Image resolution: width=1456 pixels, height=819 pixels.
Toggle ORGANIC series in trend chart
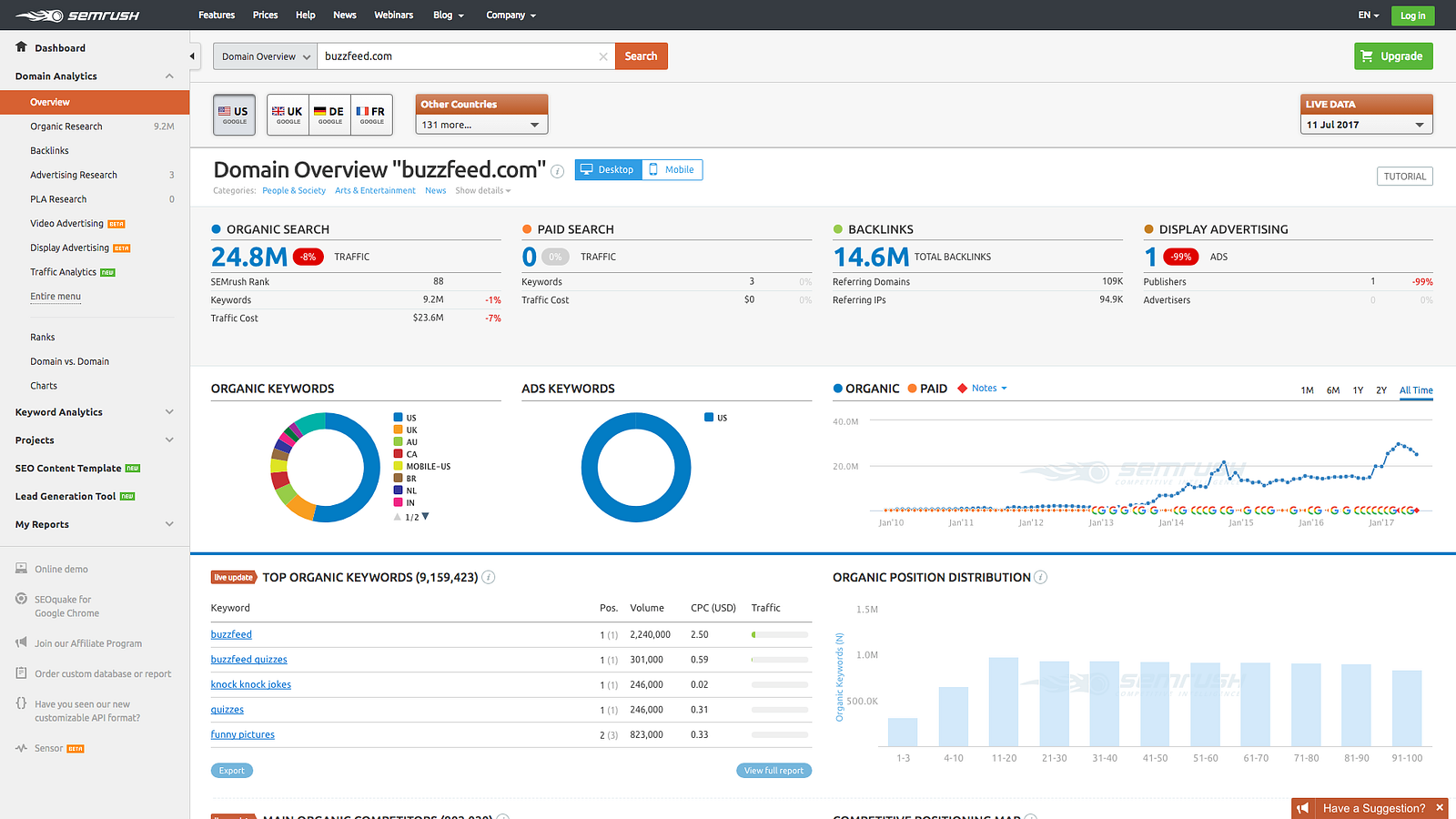866,389
